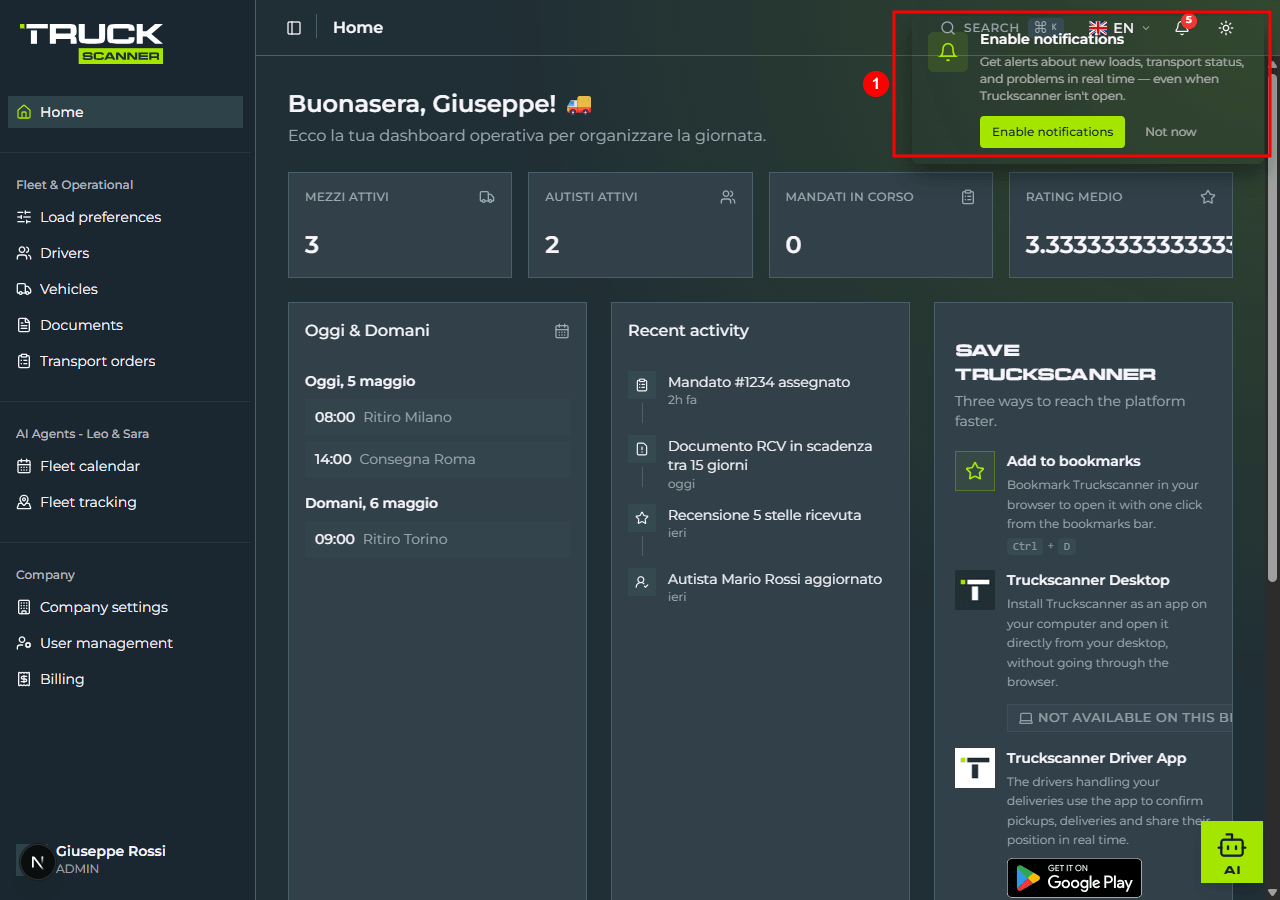The width and height of the screenshot is (1280, 900).
Task: Open the Fleet calendar page
Action: pyautogui.click(x=125, y=466)
